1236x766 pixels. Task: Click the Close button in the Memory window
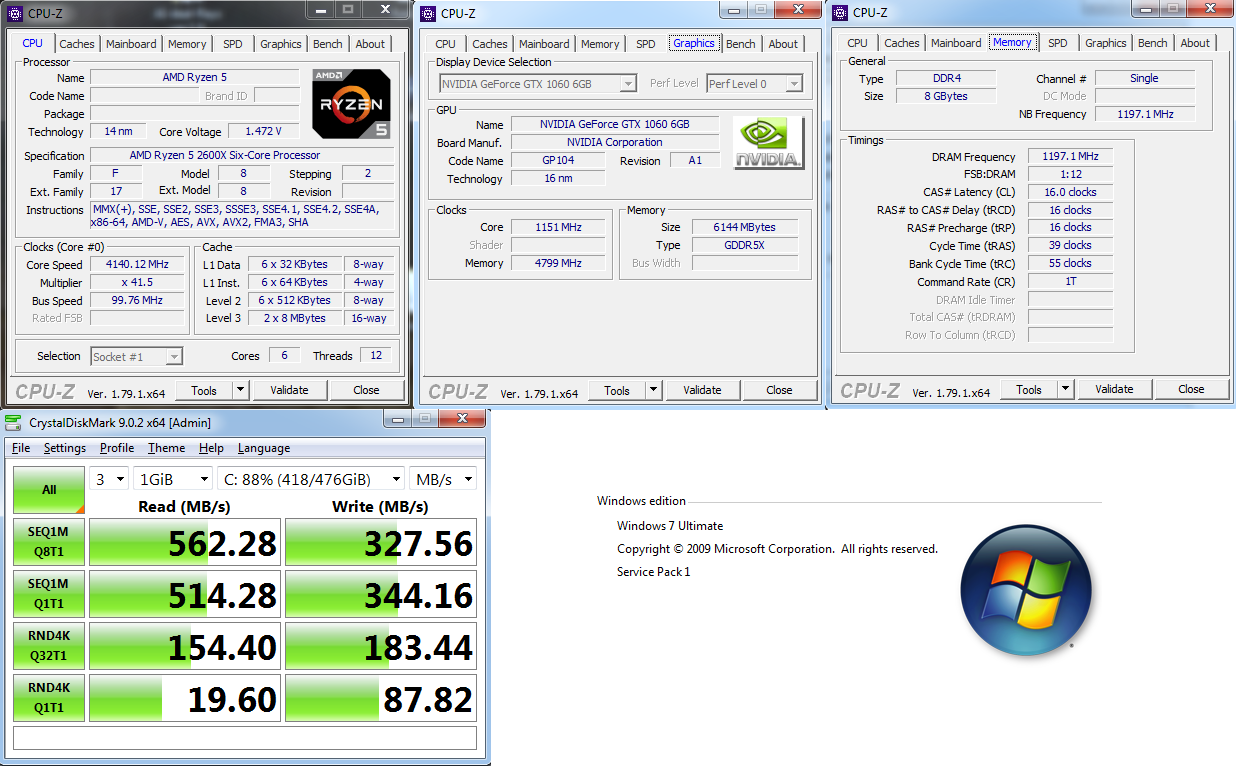(x=1191, y=389)
